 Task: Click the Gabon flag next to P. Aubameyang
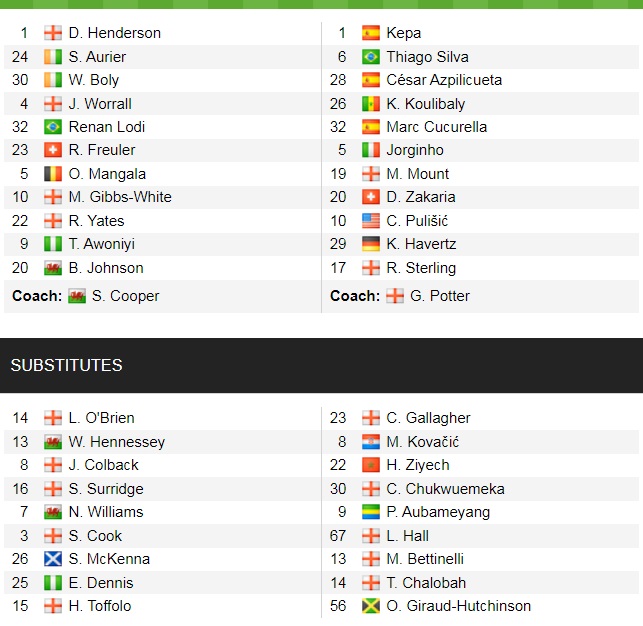[x=371, y=512]
